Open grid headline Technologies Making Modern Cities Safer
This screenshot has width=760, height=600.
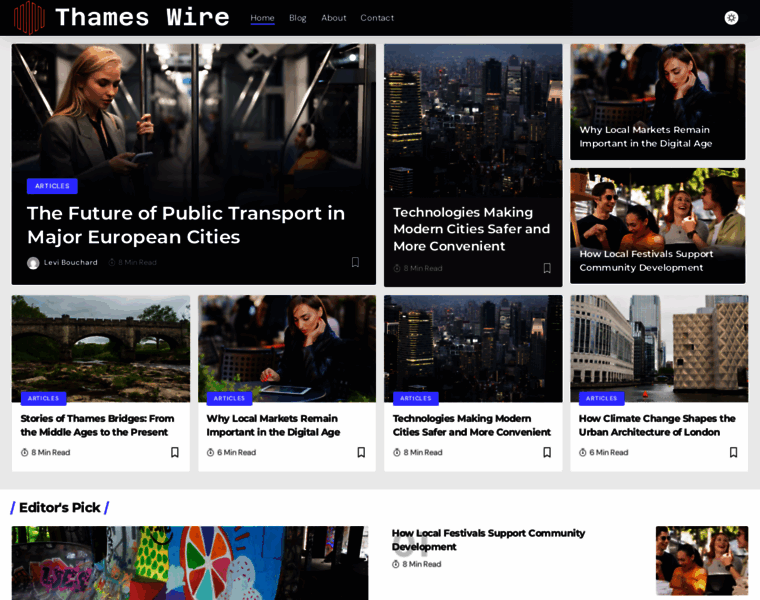(472, 425)
